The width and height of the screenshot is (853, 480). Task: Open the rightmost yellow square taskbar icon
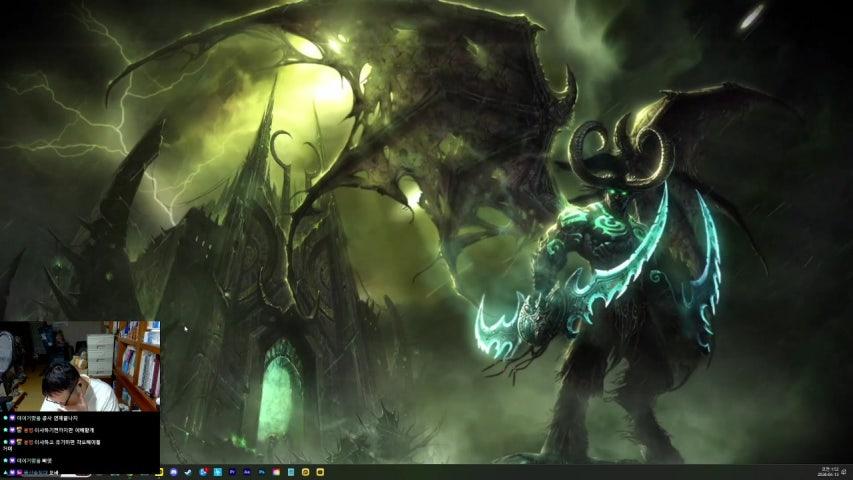point(320,471)
